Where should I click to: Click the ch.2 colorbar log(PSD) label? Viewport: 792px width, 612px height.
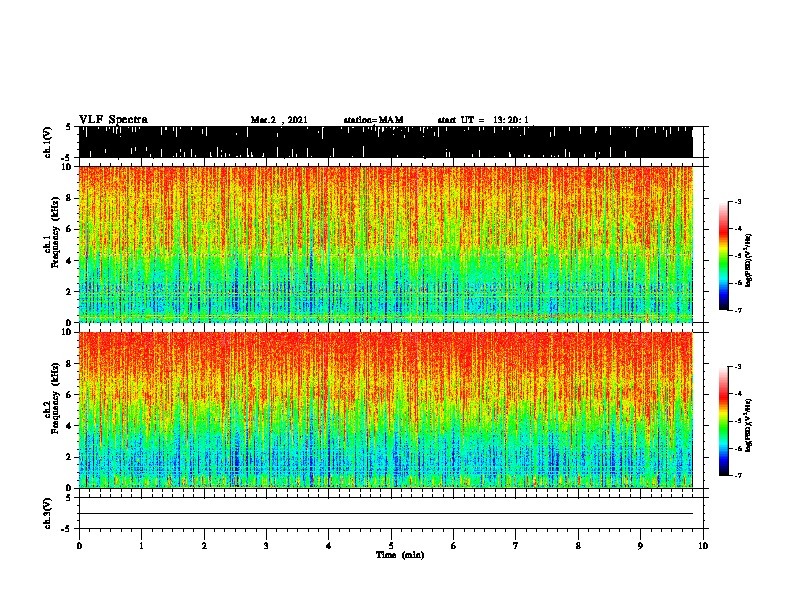click(x=748, y=425)
